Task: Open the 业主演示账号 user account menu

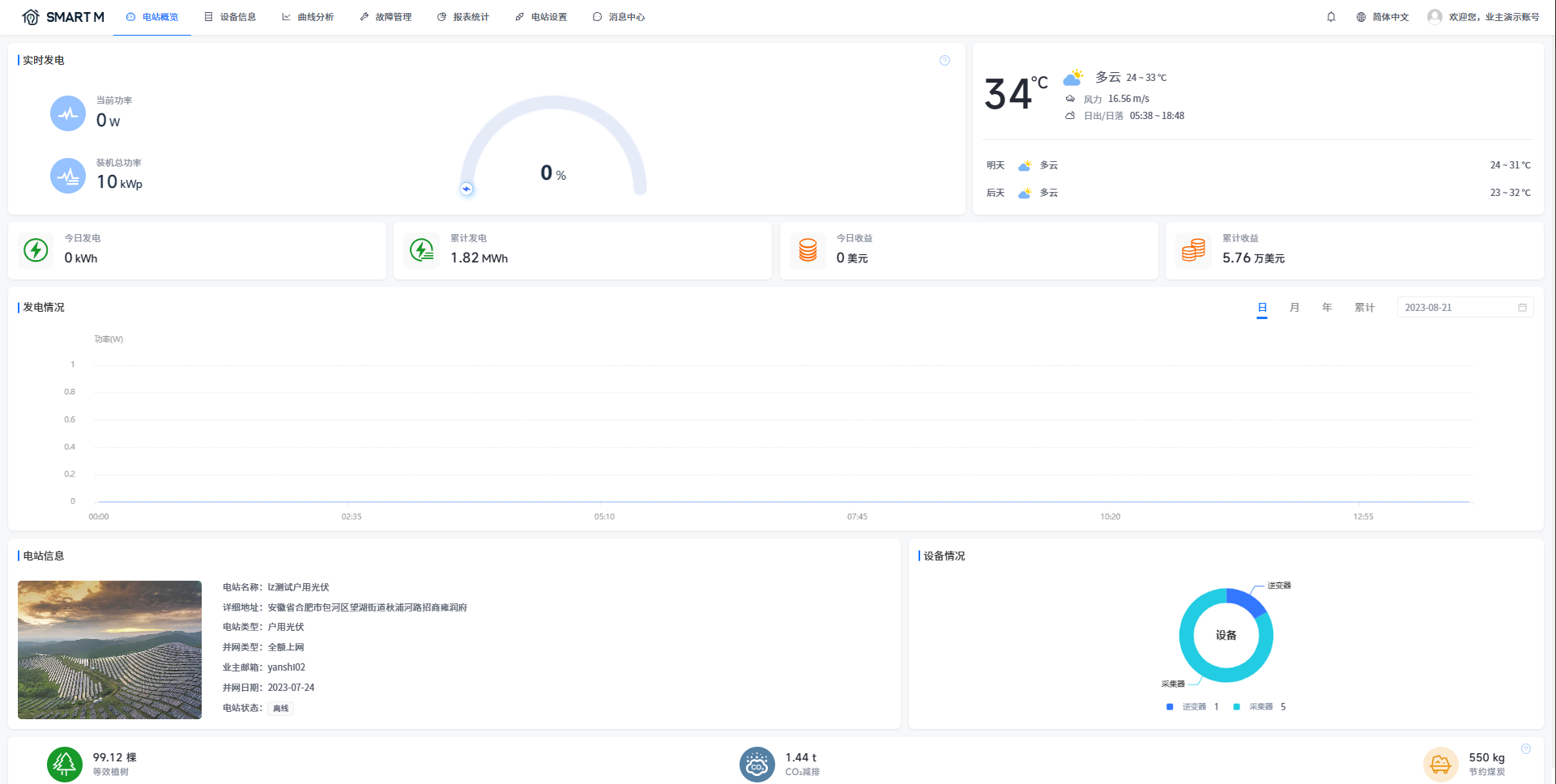Action: pyautogui.click(x=1483, y=17)
